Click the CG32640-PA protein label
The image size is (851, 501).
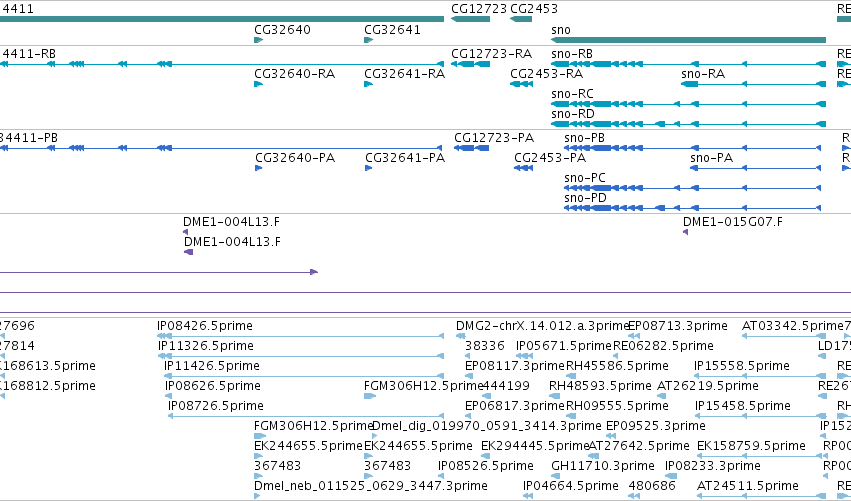pyautogui.click(x=295, y=158)
